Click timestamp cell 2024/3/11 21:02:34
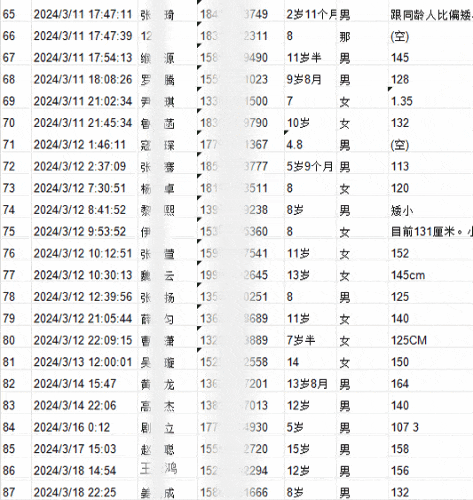 point(84,101)
